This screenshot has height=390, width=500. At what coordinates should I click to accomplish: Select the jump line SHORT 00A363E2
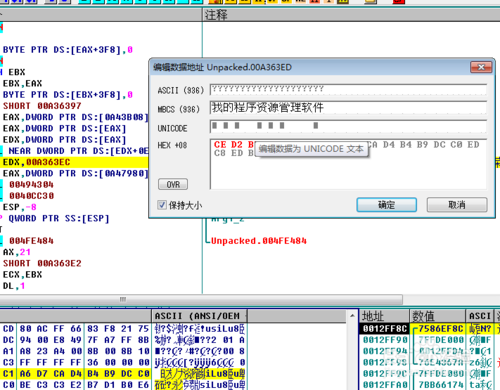[x=42, y=264]
